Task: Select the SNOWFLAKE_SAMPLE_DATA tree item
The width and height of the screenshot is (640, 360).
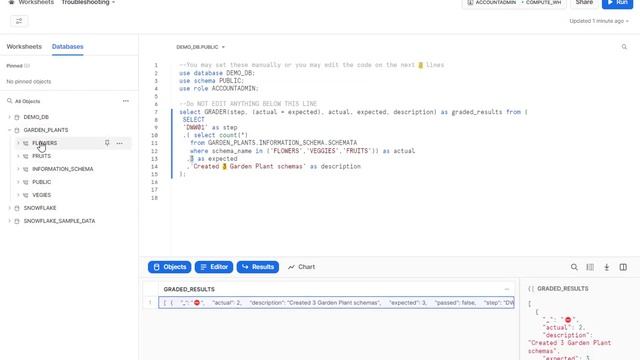Action: point(59,221)
